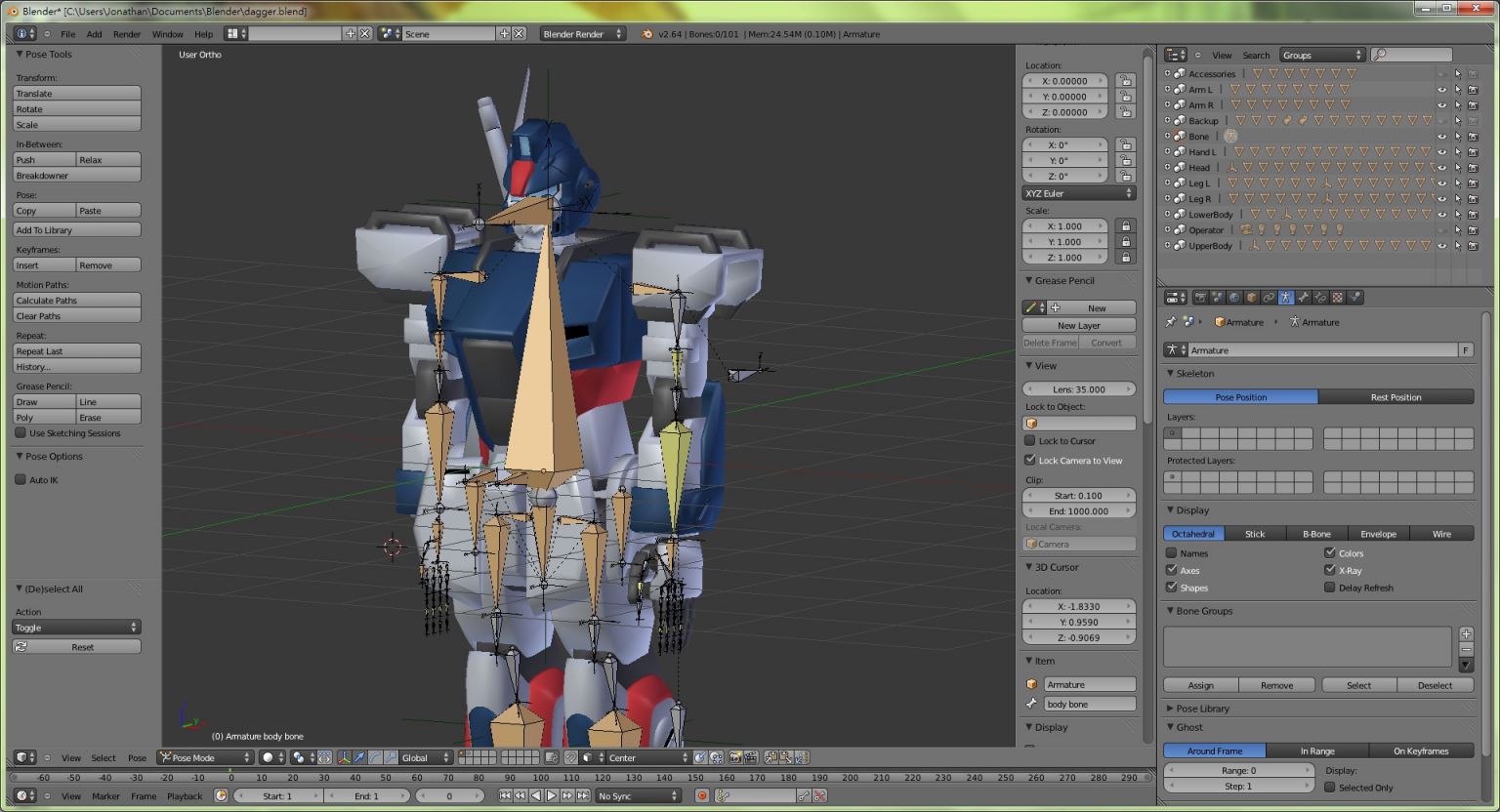Toggle selectability arrow for Head group
This screenshot has width=1500, height=812.
[x=1457, y=168]
